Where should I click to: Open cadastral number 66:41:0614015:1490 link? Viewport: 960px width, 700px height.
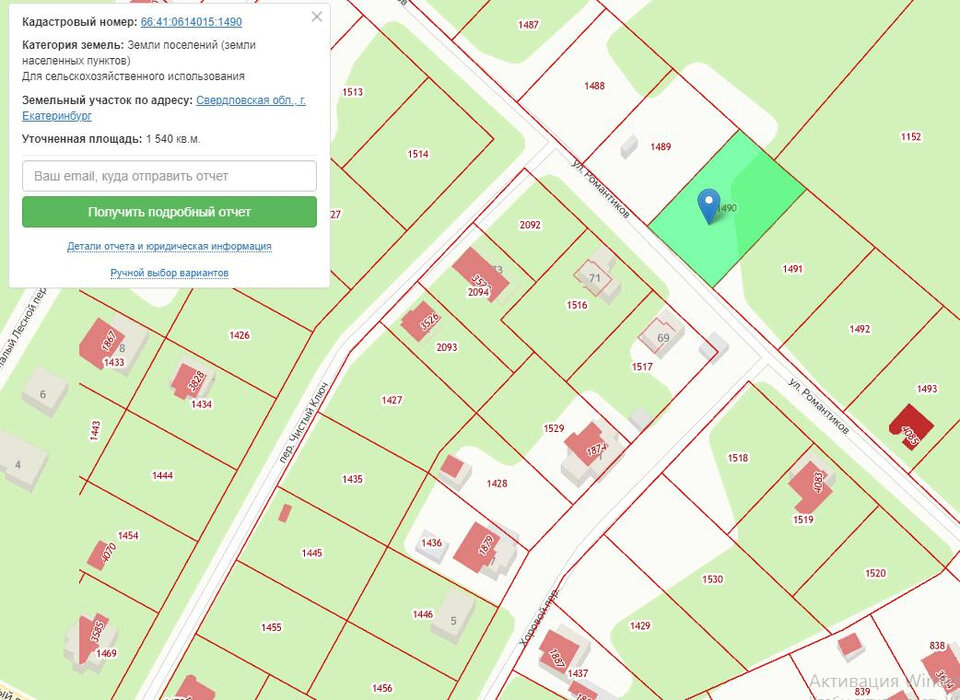pyautogui.click(x=191, y=22)
